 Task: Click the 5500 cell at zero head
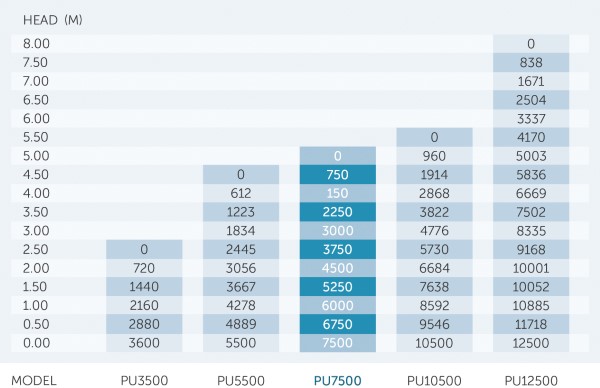point(241,343)
